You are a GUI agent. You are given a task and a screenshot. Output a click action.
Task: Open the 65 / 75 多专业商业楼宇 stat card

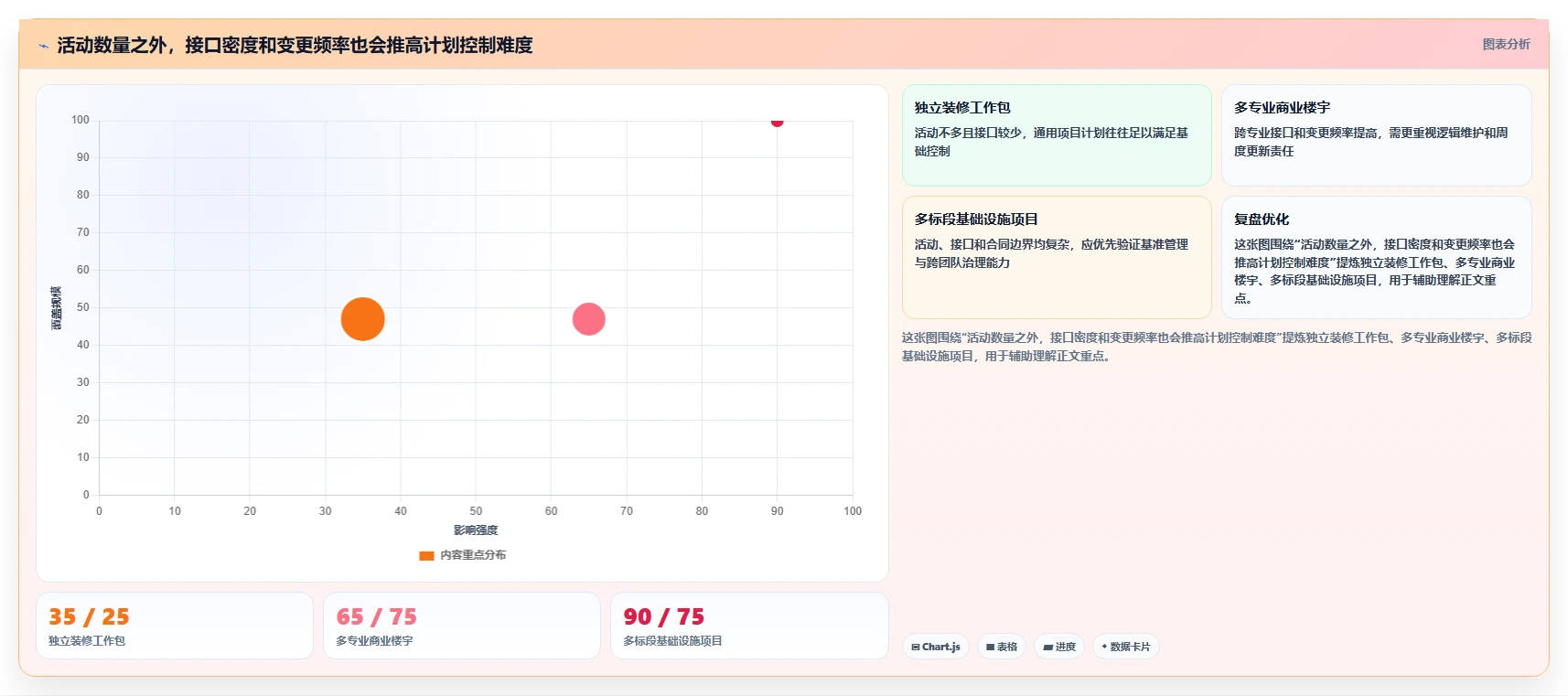(x=462, y=626)
